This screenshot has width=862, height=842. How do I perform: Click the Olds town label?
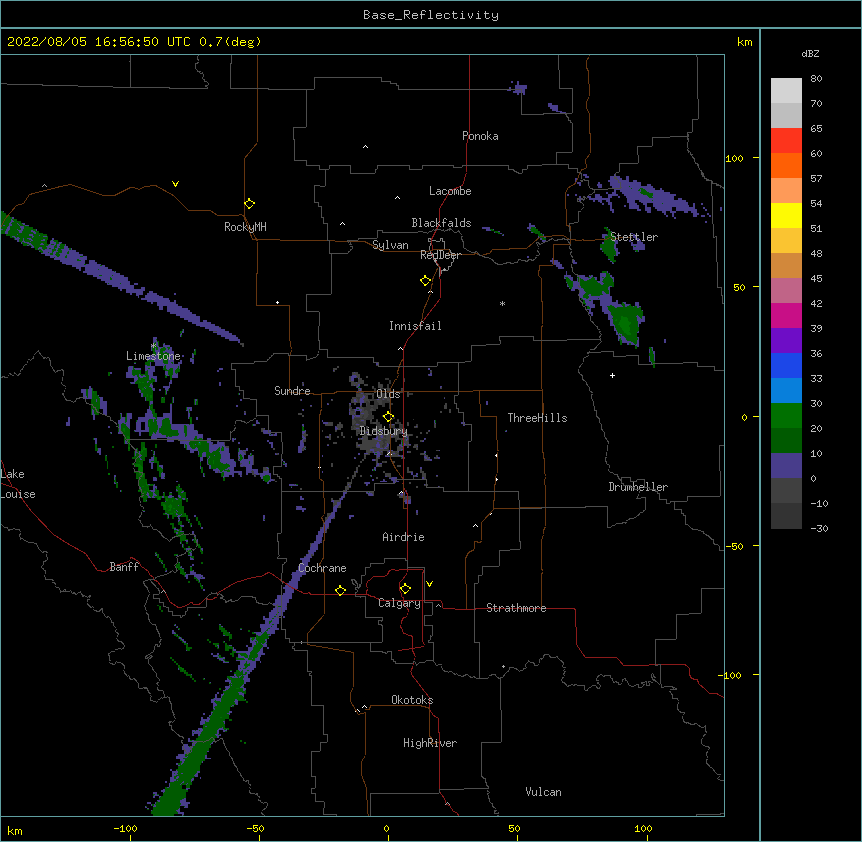tap(388, 394)
